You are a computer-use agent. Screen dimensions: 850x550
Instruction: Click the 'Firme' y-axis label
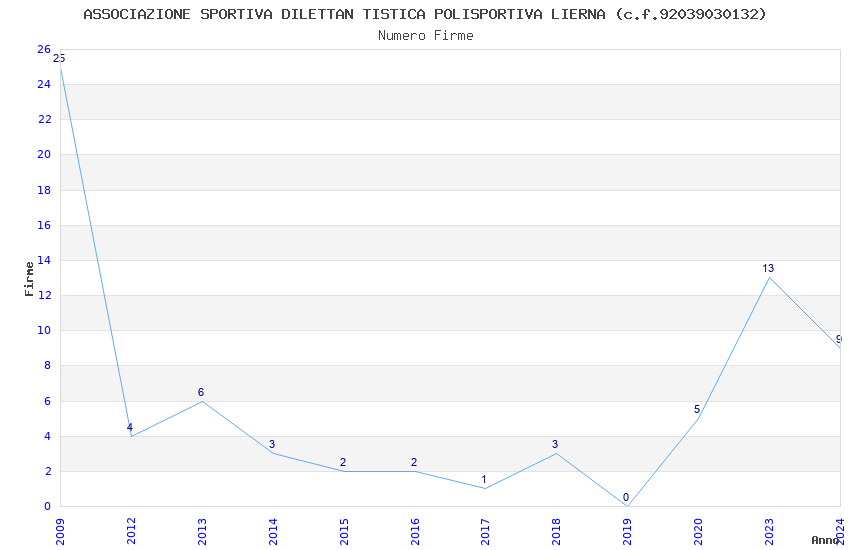[29, 278]
